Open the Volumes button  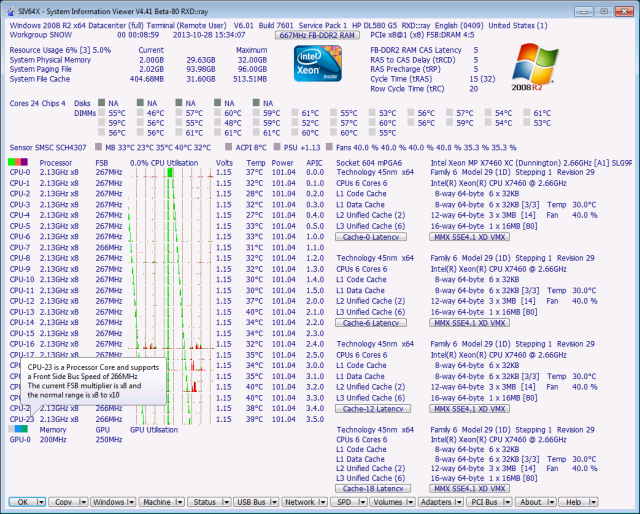388,502
